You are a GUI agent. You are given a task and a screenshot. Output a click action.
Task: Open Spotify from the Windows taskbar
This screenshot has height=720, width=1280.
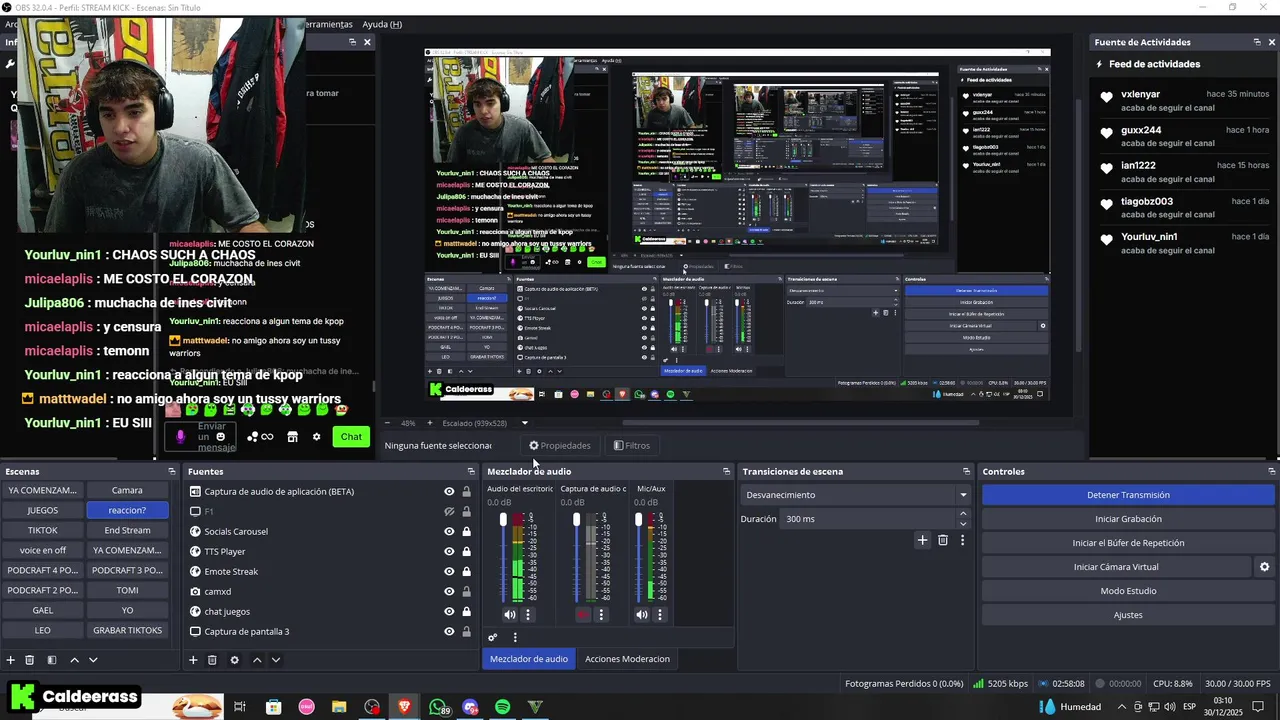click(x=503, y=707)
